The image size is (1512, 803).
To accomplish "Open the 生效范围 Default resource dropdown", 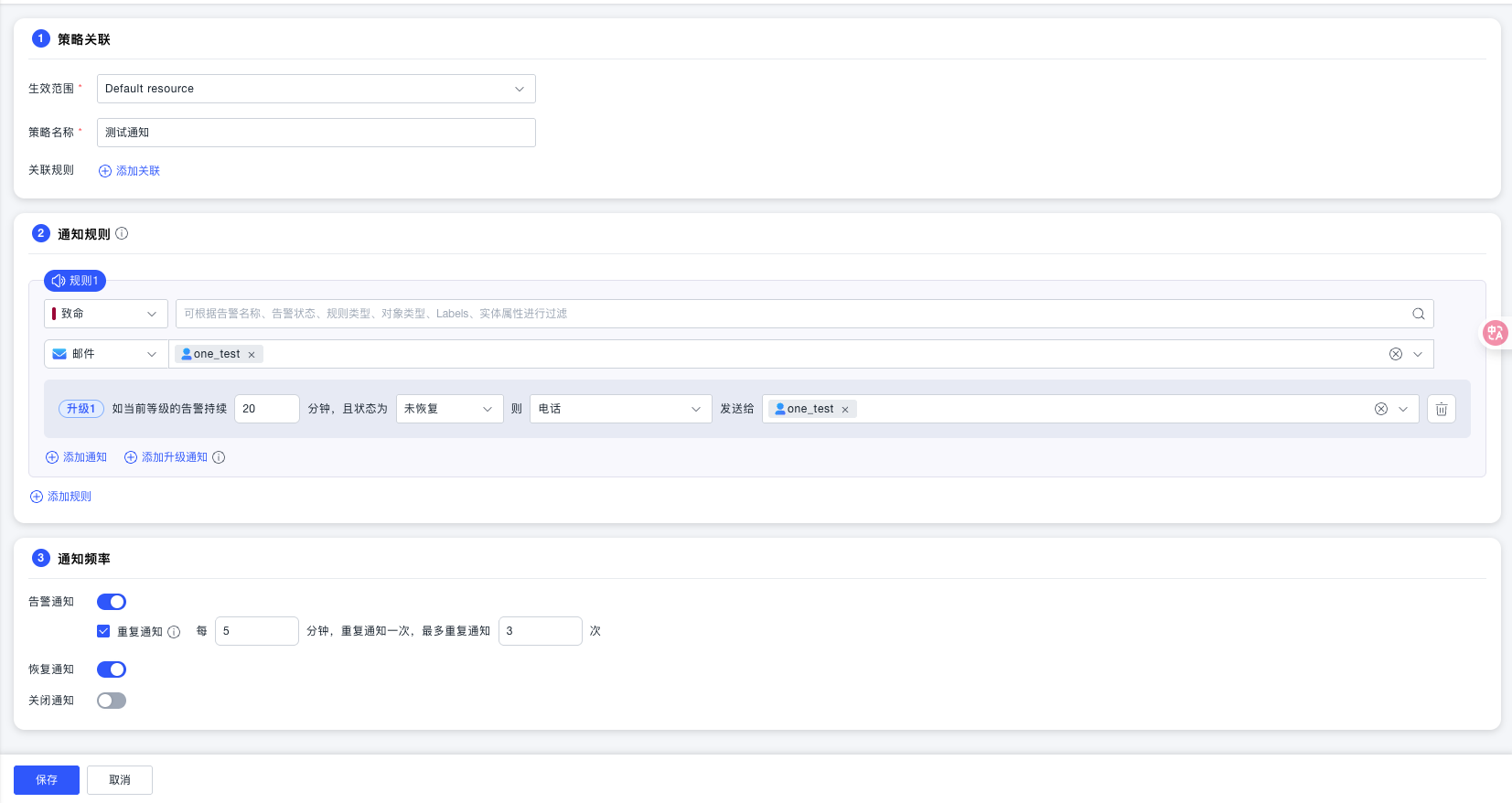I will [x=316, y=89].
